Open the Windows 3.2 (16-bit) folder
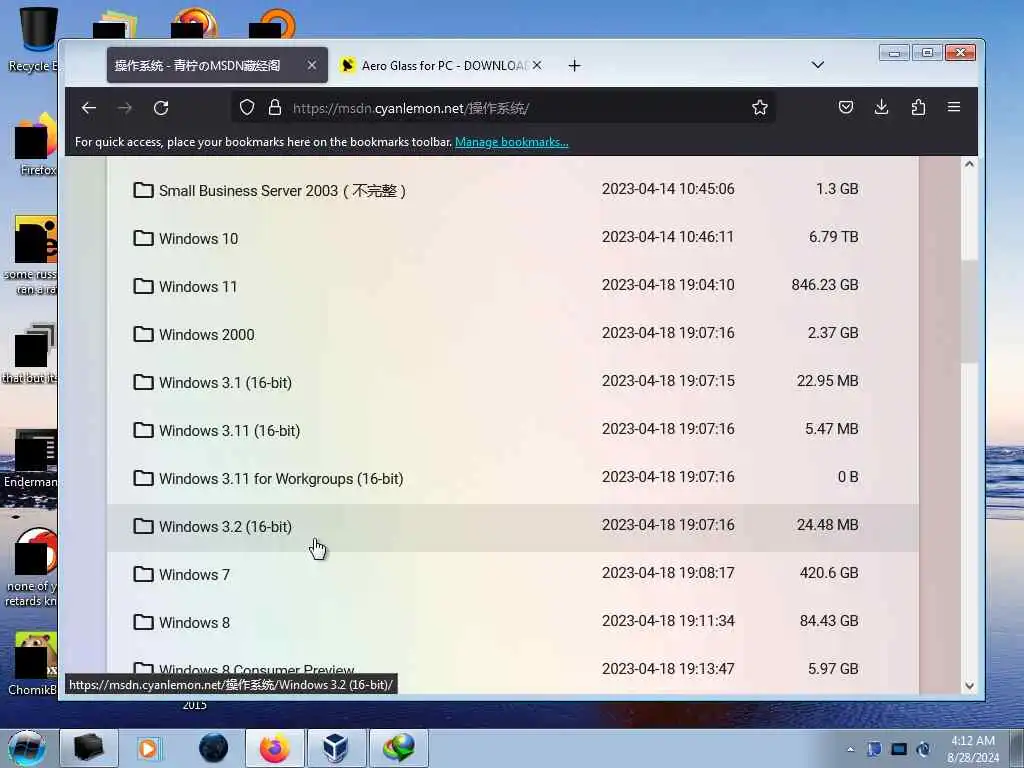 tap(225, 526)
